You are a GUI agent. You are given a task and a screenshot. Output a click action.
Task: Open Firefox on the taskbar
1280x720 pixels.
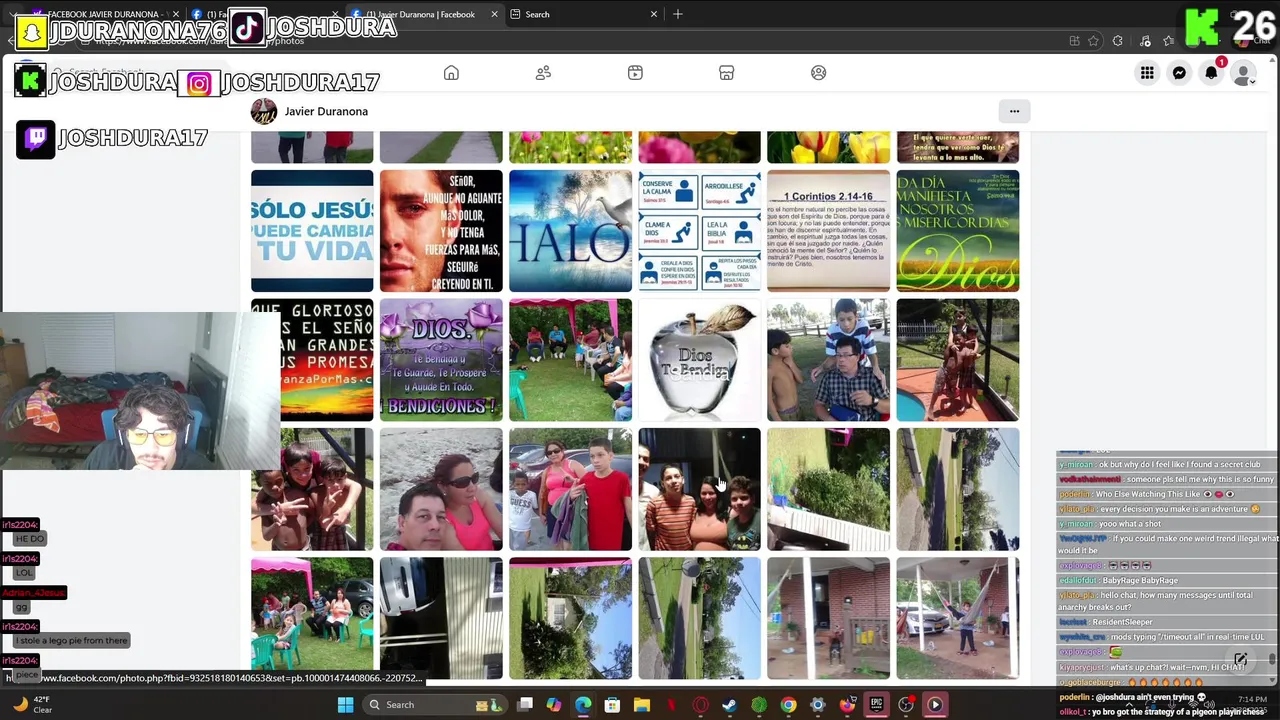click(x=847, y=704)
